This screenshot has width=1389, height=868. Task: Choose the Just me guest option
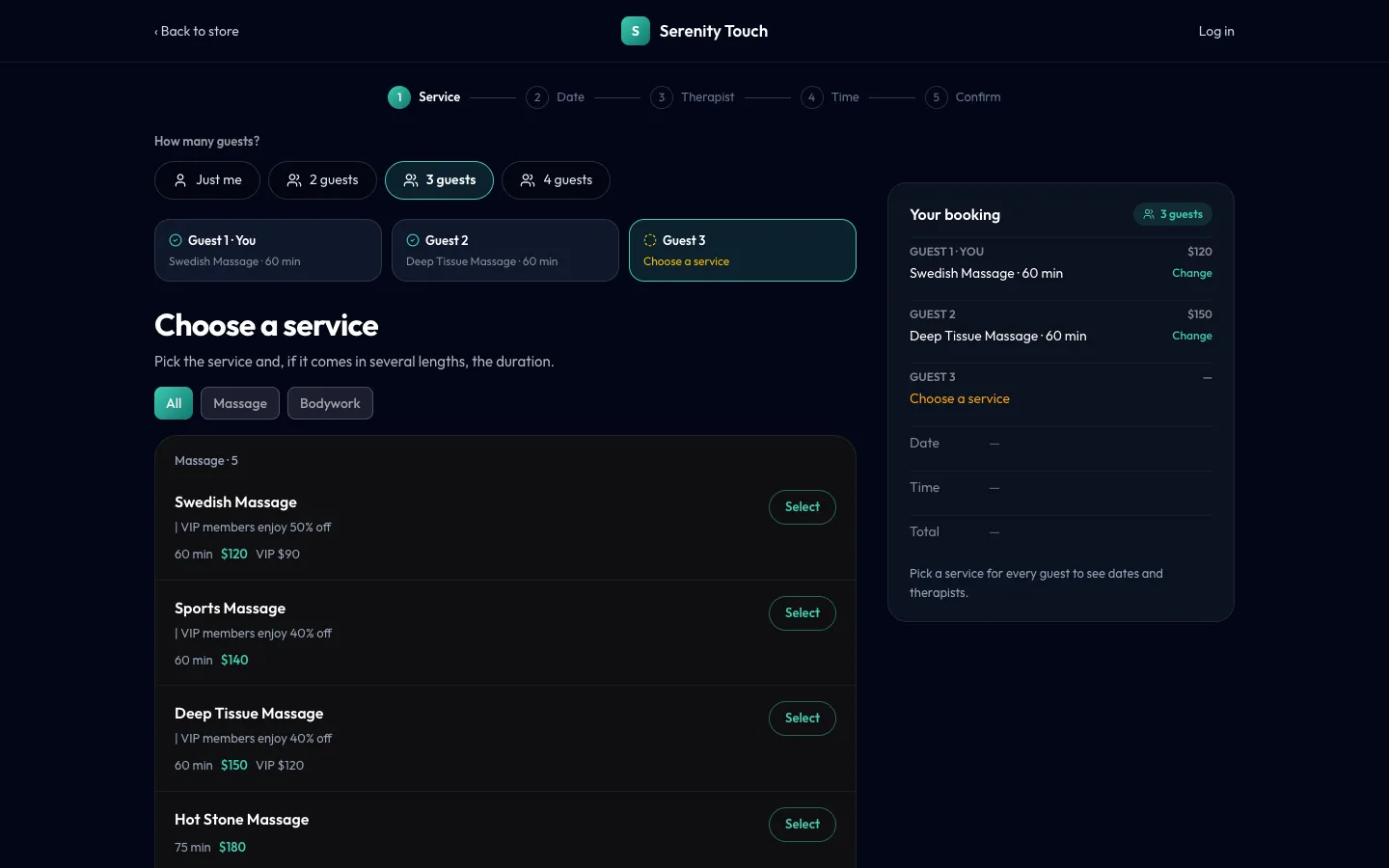point(207,180)
